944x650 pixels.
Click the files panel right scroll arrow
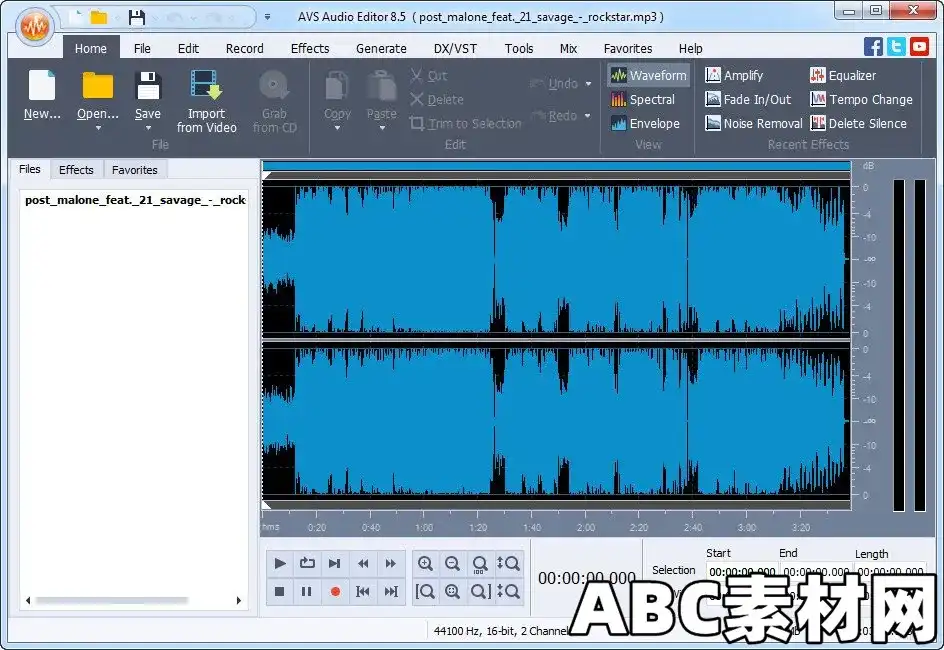(239, 600)
